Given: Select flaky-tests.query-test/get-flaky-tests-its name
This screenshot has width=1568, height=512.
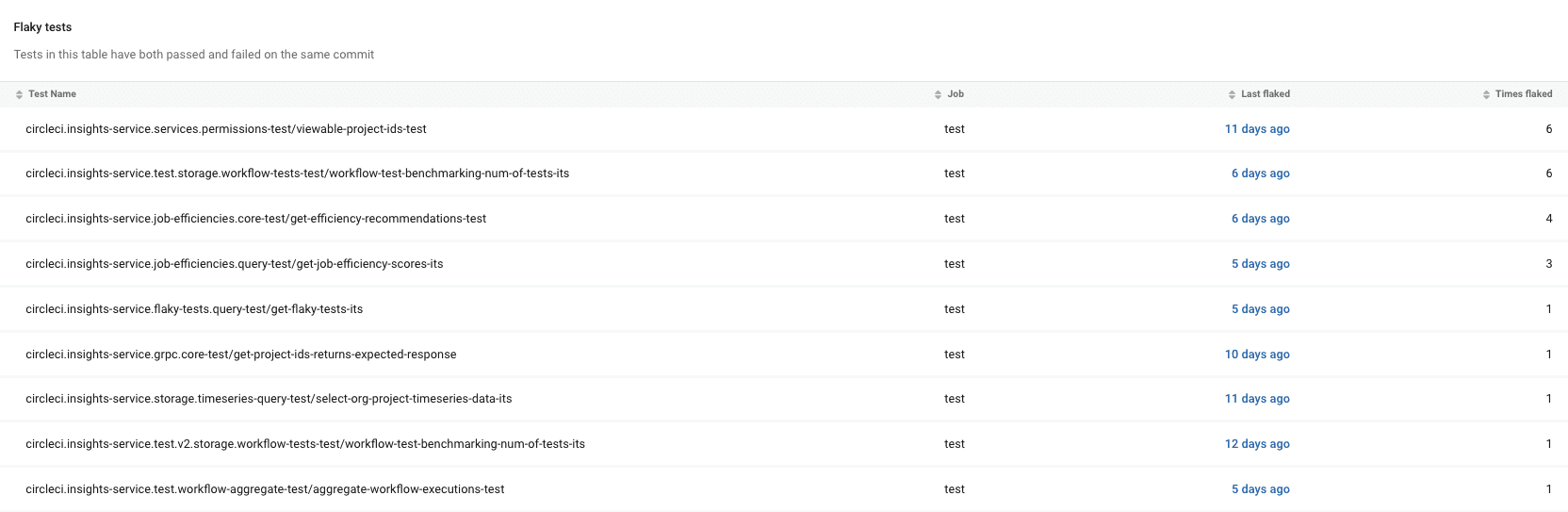Looking at the screenshot, I should pyautogui.click(x=194, y=309).
